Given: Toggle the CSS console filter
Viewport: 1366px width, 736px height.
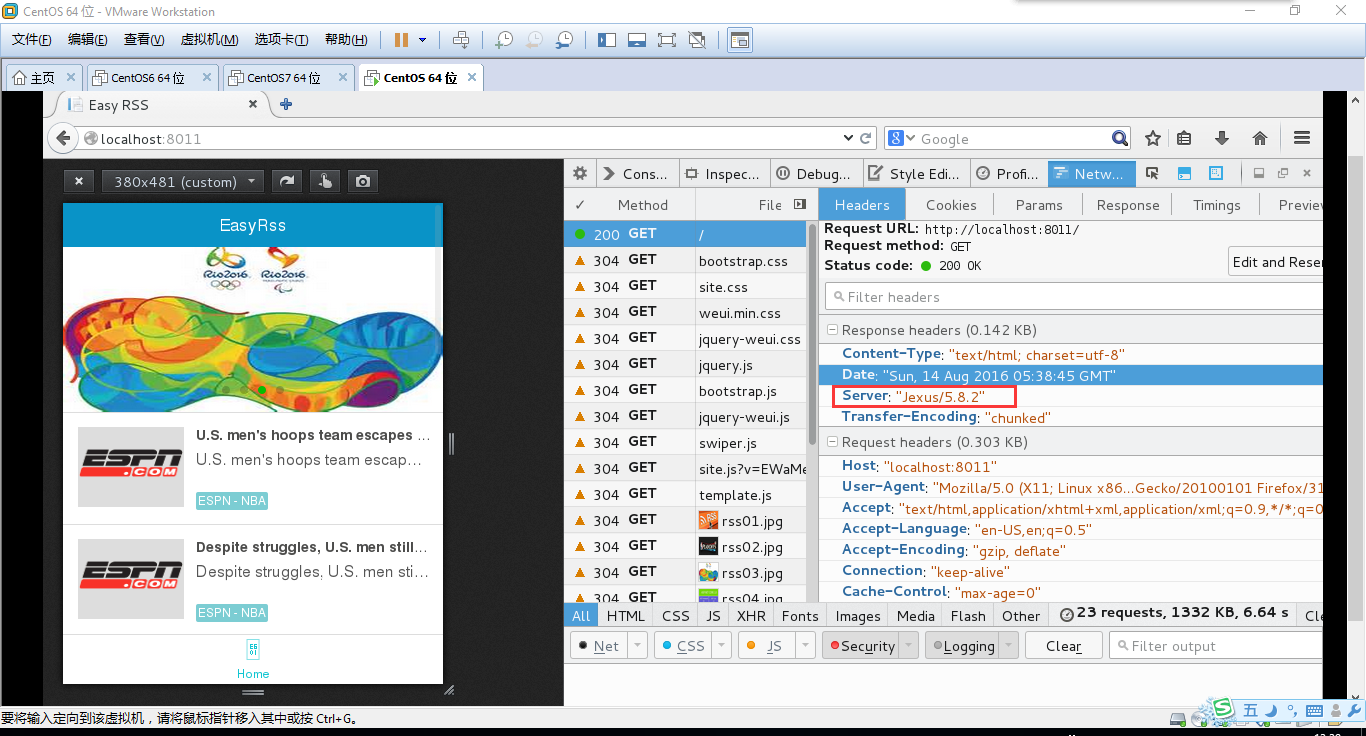Looking at the screenshot, I should click(682, 646).
